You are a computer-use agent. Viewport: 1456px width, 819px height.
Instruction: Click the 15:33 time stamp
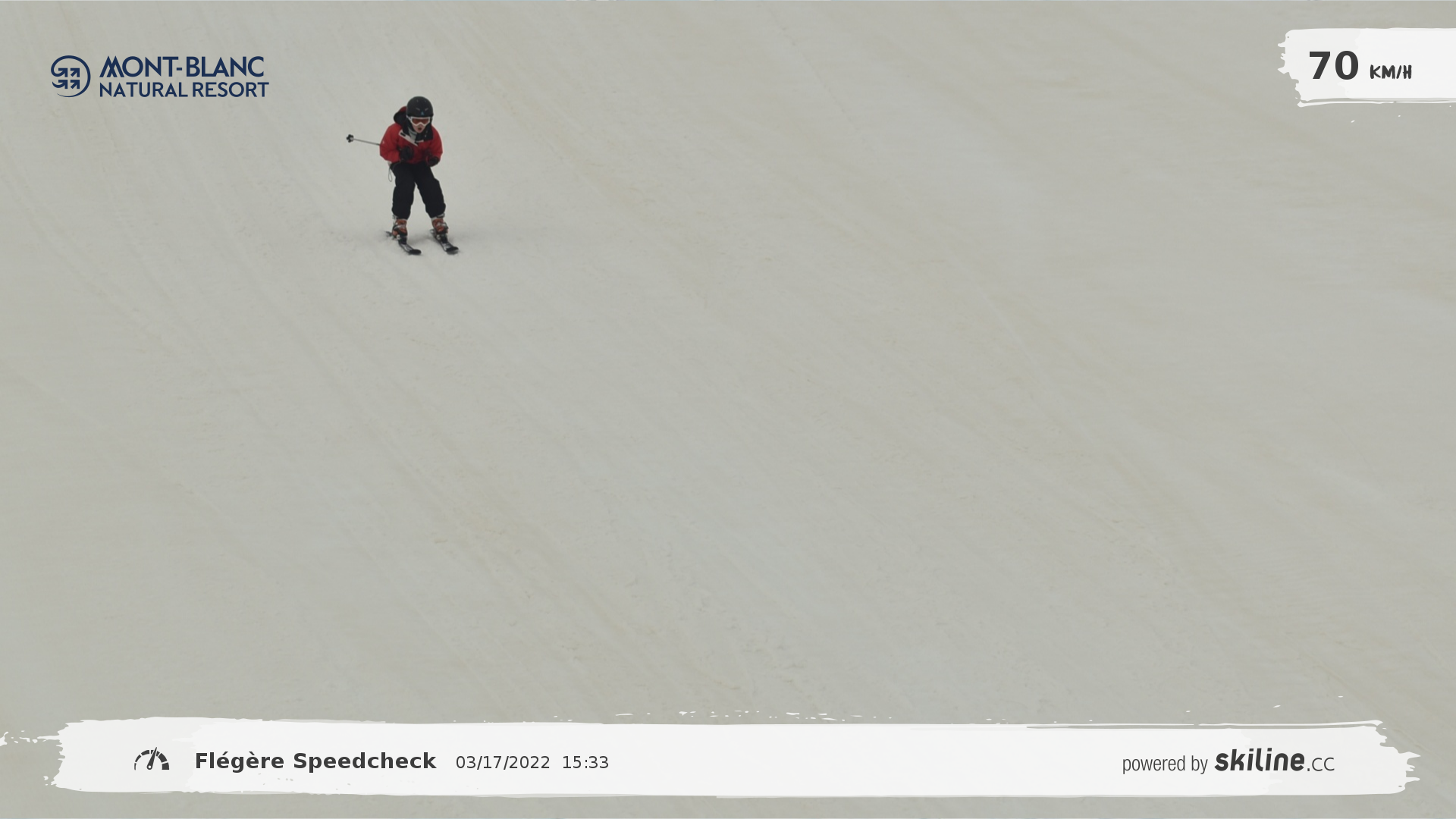click(585, 763)
